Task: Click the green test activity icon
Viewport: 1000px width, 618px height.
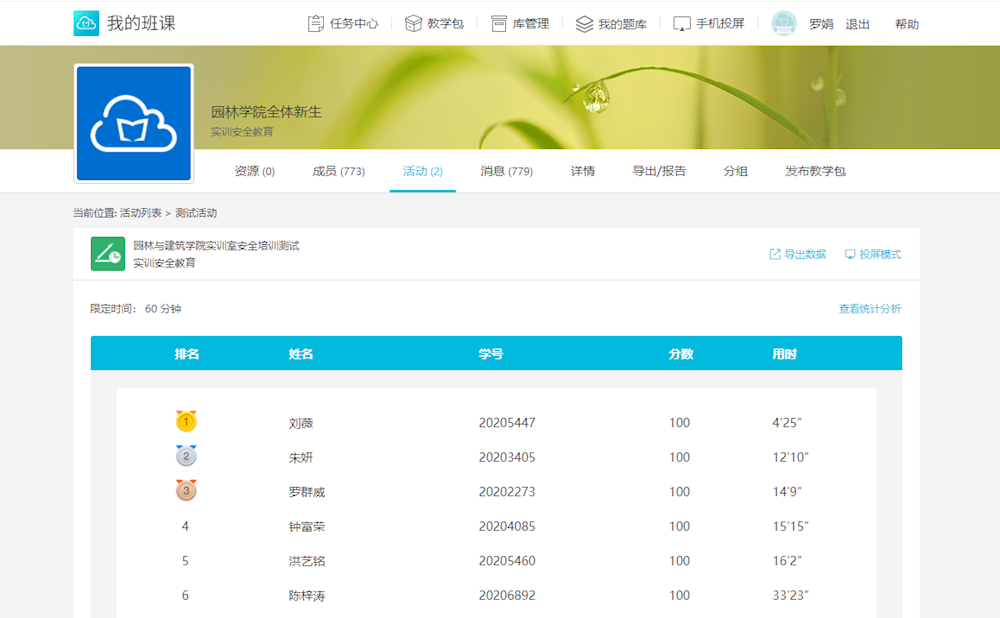Action: [108, 254]
